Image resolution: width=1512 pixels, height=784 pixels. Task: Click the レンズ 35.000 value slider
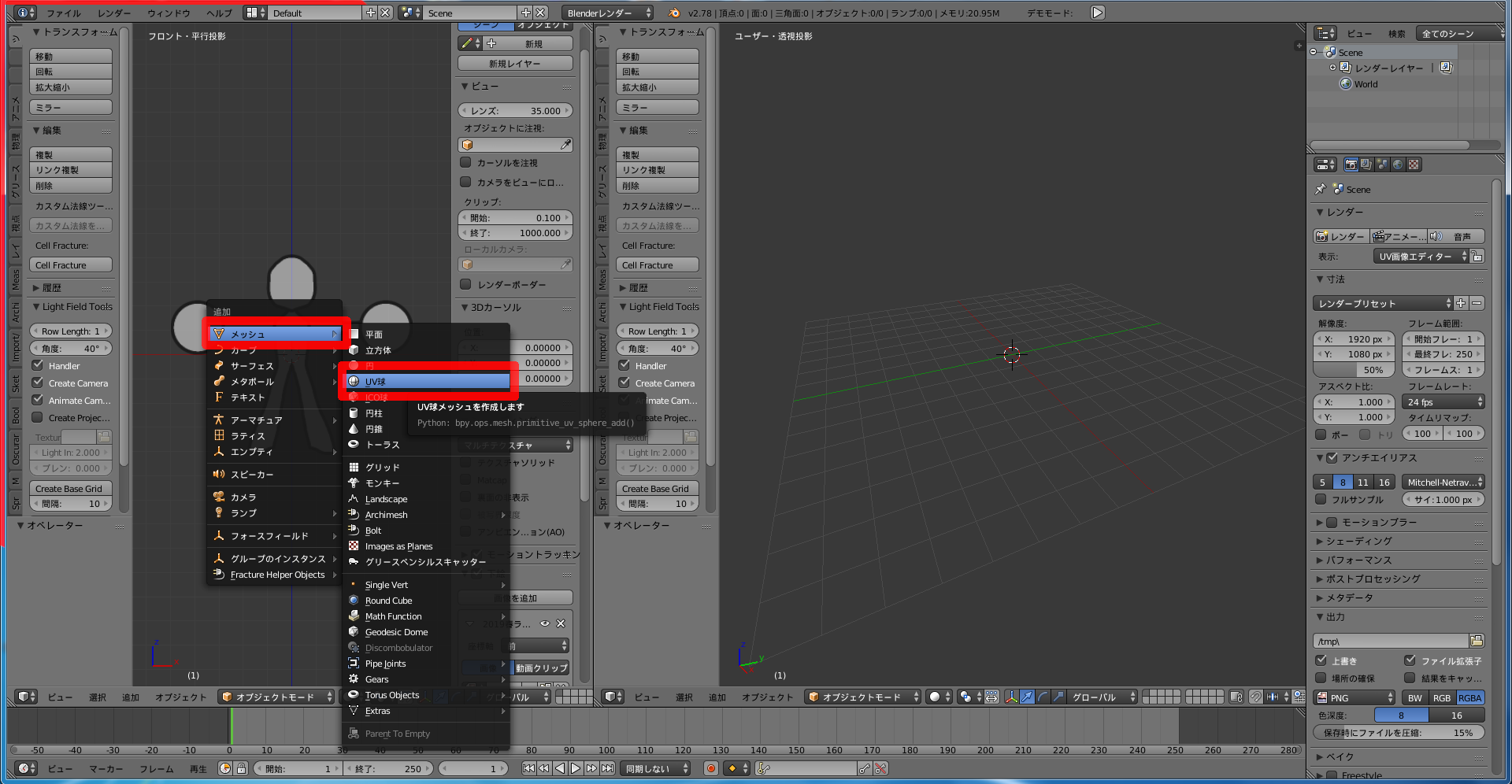(x=515, y=111)
